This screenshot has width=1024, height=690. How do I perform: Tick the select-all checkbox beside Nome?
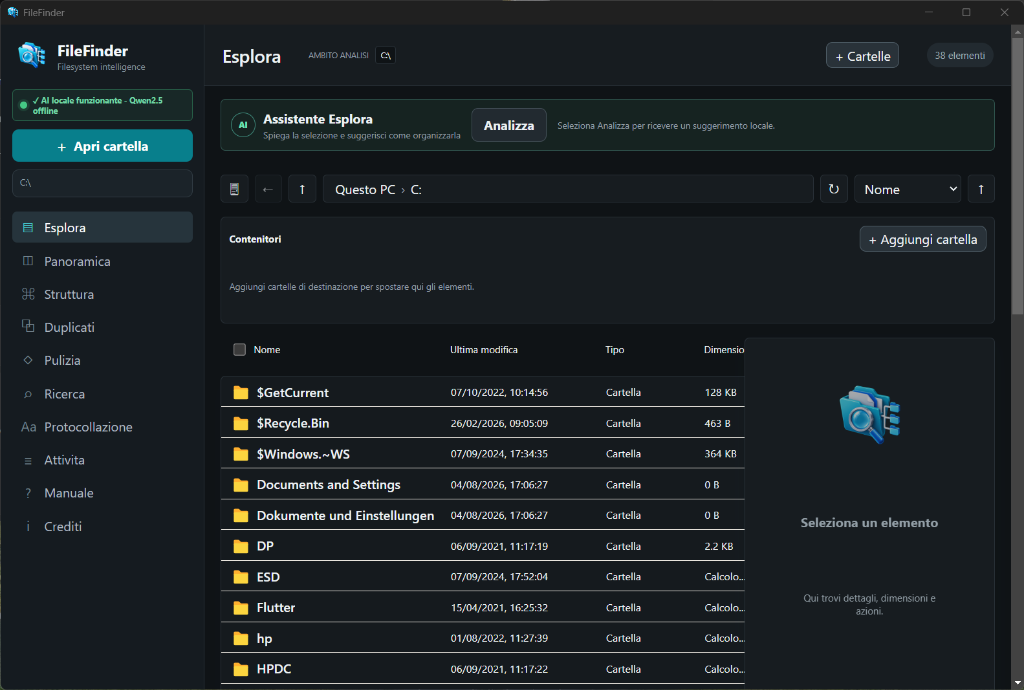pyautogui.click(x=240, y=349)
